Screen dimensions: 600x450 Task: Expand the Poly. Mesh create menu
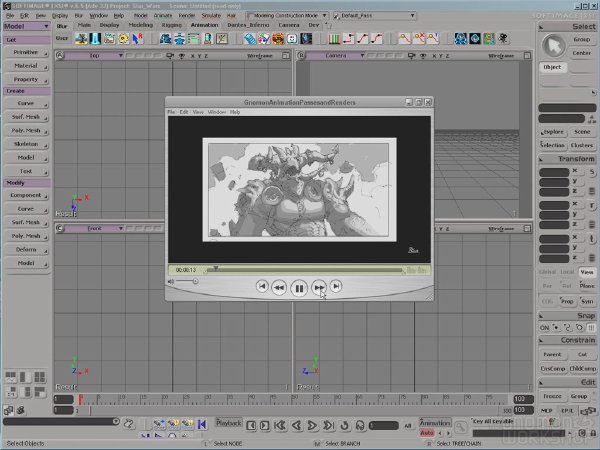coord(27,130)
